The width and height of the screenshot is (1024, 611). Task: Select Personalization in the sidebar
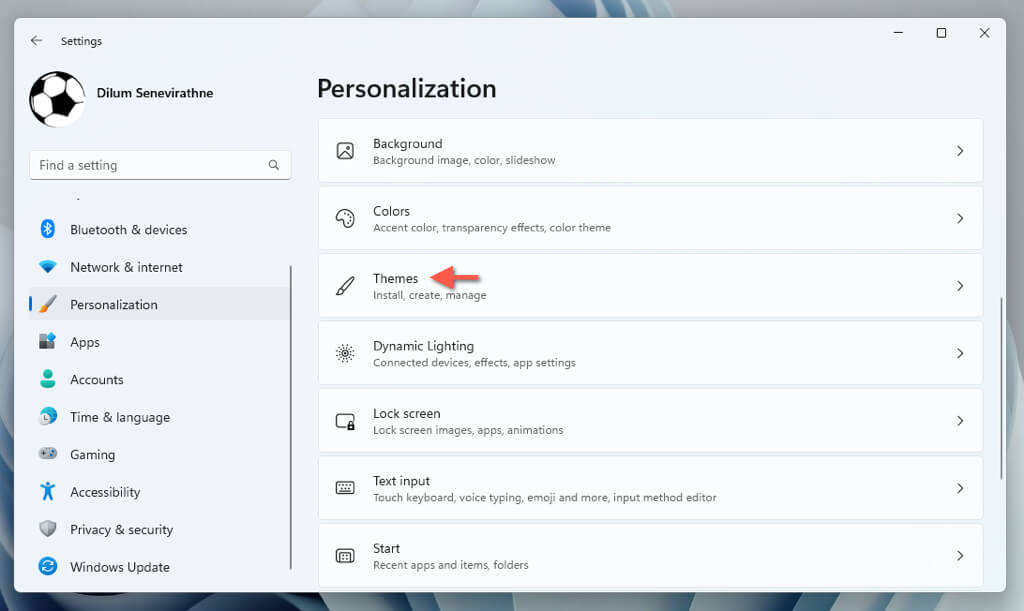point(159,304)
